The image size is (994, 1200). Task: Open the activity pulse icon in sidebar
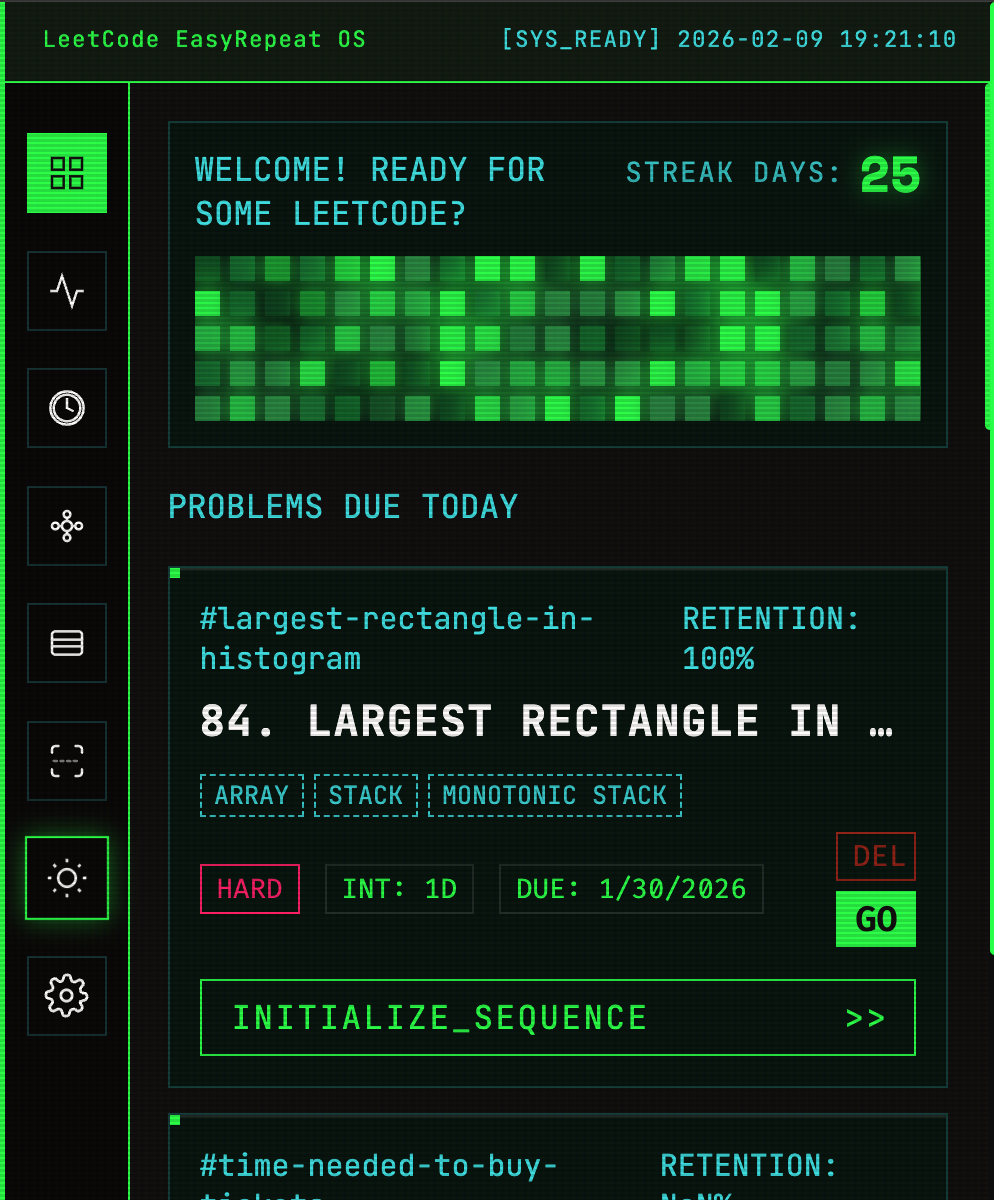(67, 291)
